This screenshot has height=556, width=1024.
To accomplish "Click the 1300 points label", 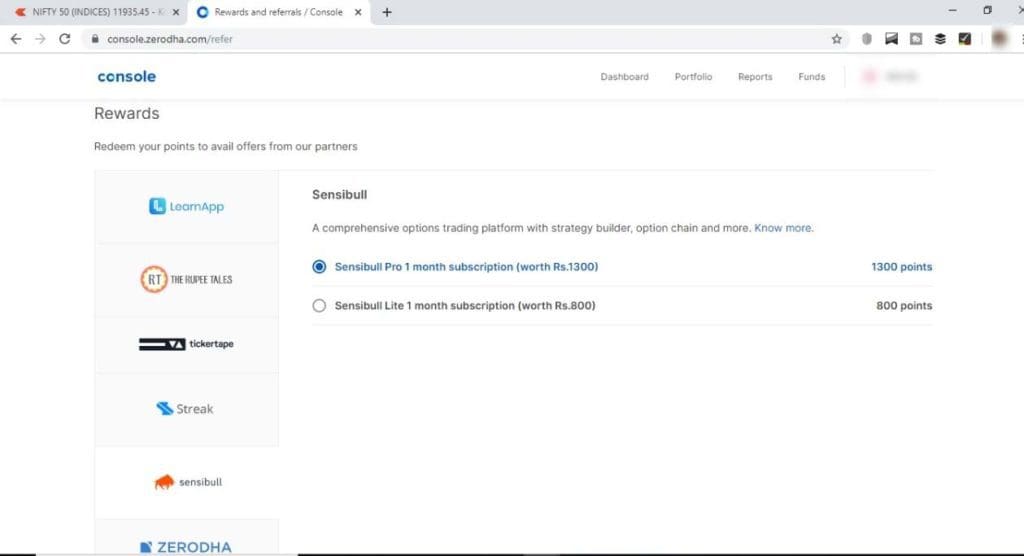I will (902, 267).
